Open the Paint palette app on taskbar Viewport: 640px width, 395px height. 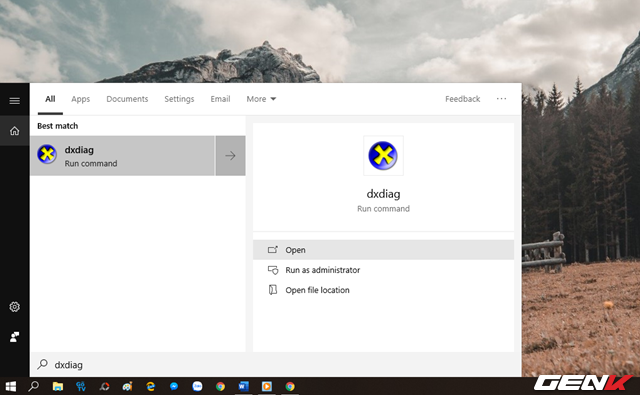tap(127, 386)
